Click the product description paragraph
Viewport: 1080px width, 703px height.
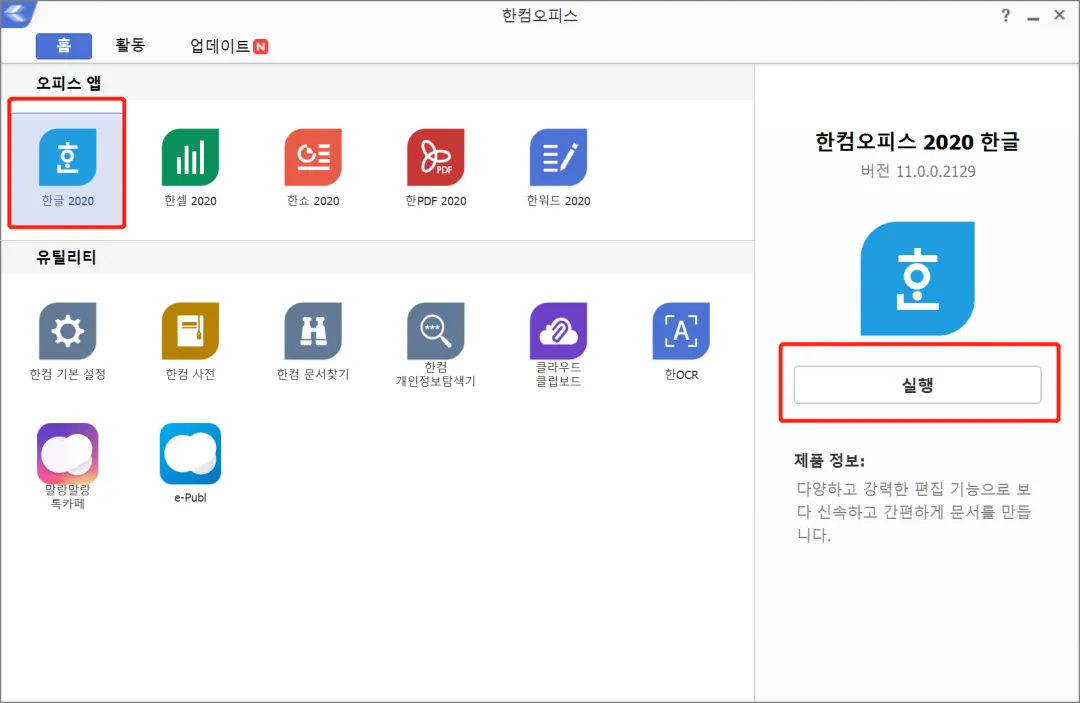[x=913, y=512]
